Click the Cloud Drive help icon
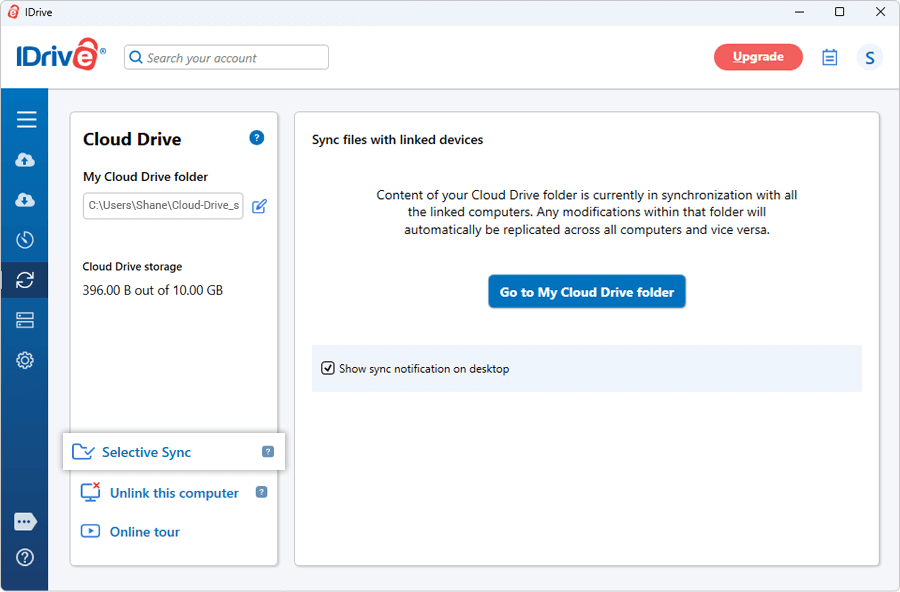Image resolution: width=900 pixels, height=592 pixels. point(257,138)
